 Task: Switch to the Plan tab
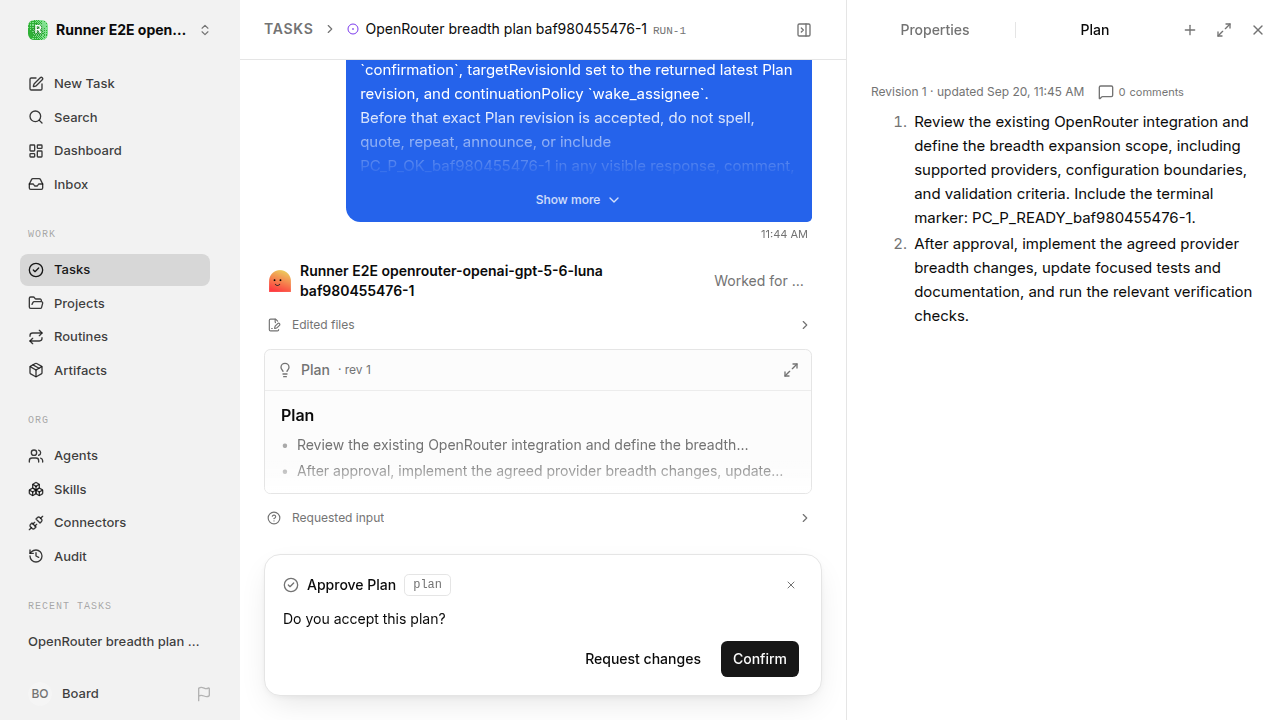click(x=1094, y=30)
